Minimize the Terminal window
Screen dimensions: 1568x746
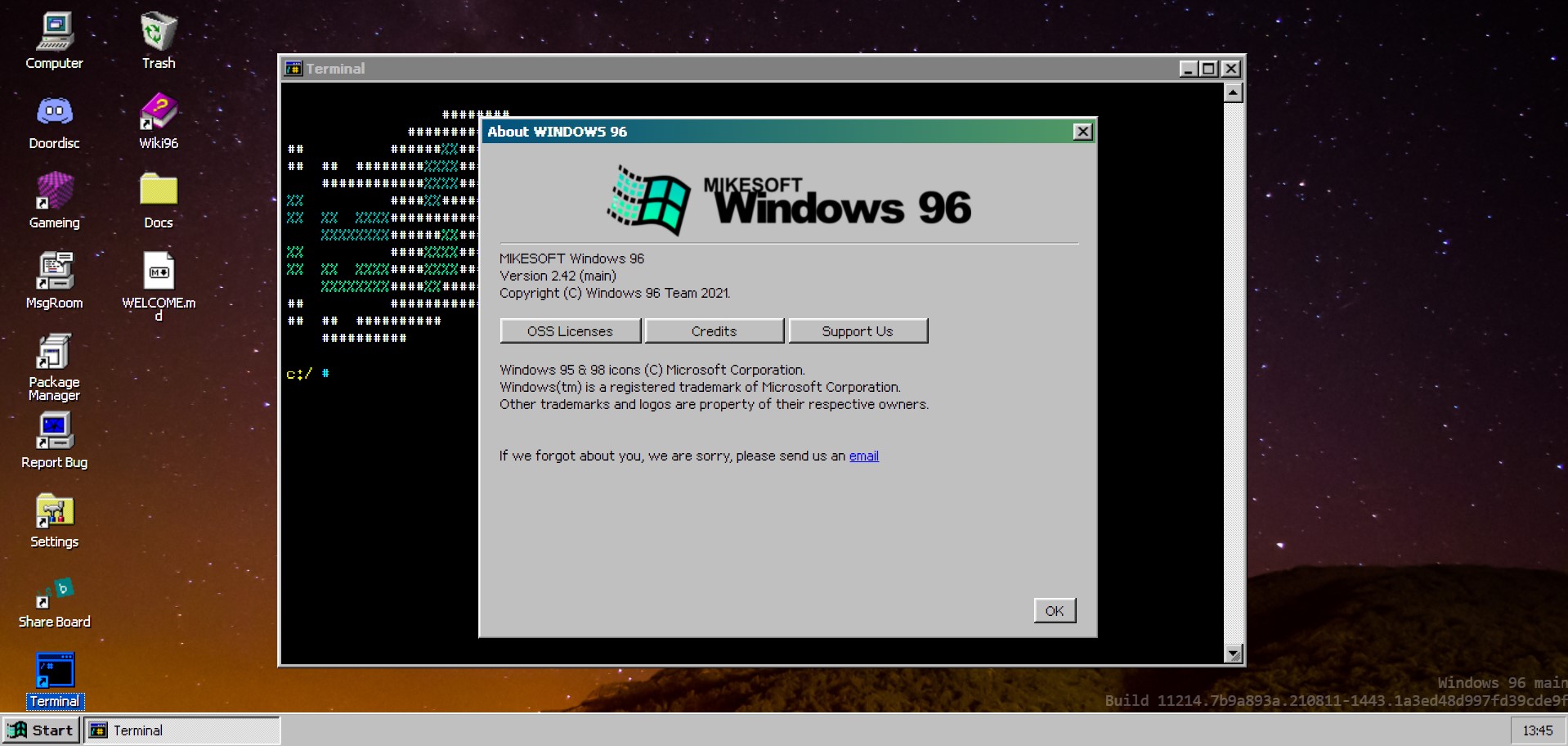click(1188, 69)
